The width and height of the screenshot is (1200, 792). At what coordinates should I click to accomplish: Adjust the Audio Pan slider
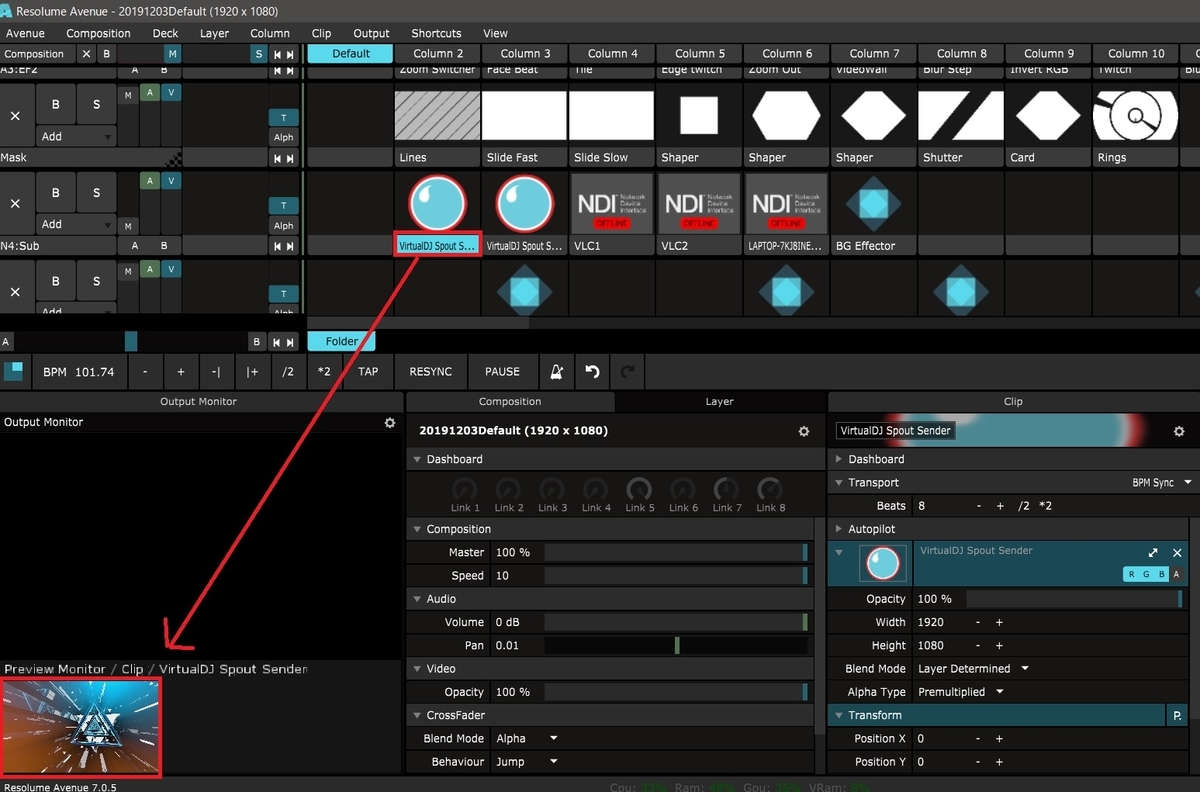tap(675, 646)
